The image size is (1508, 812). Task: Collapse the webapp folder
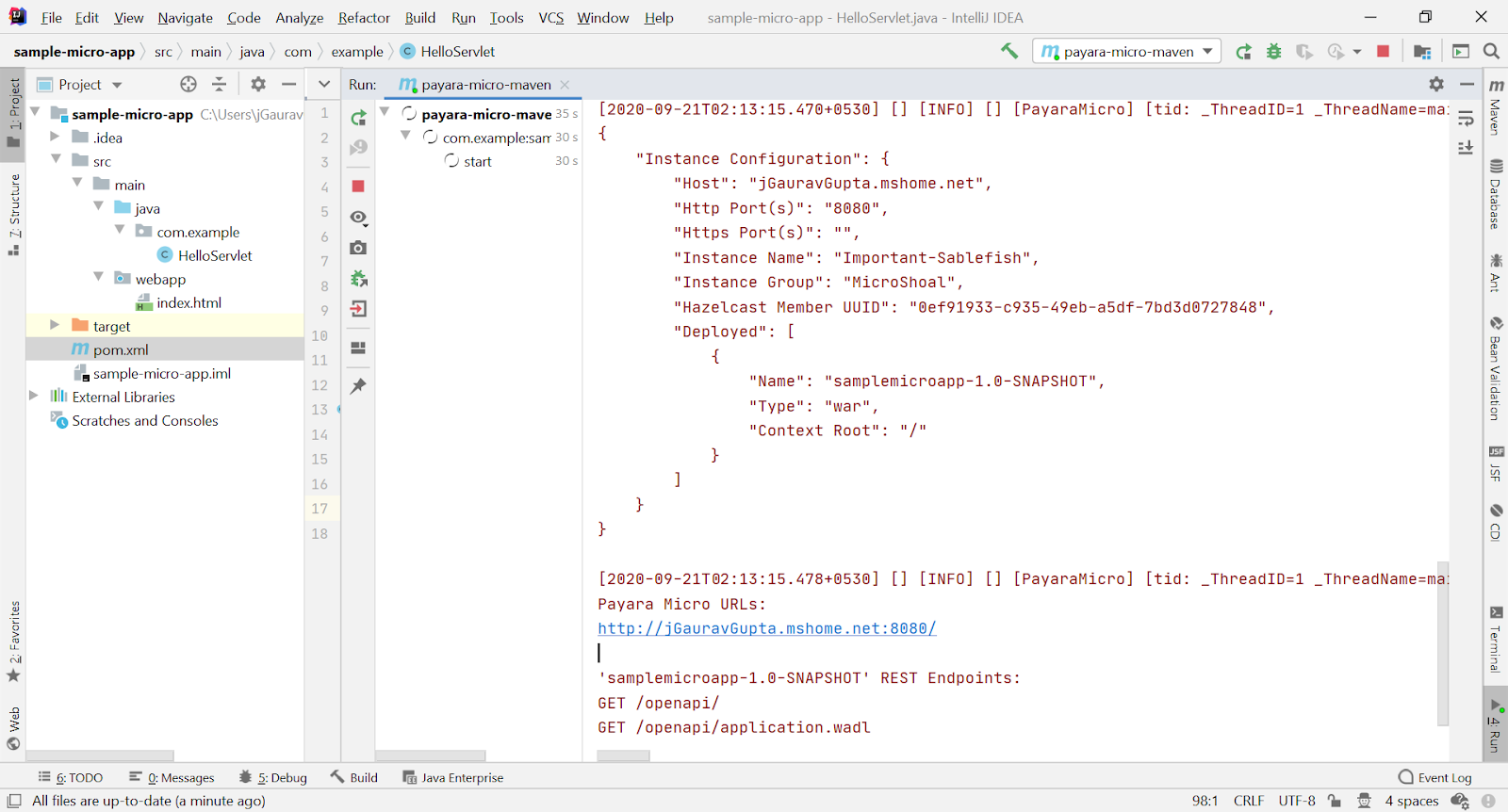98,278
